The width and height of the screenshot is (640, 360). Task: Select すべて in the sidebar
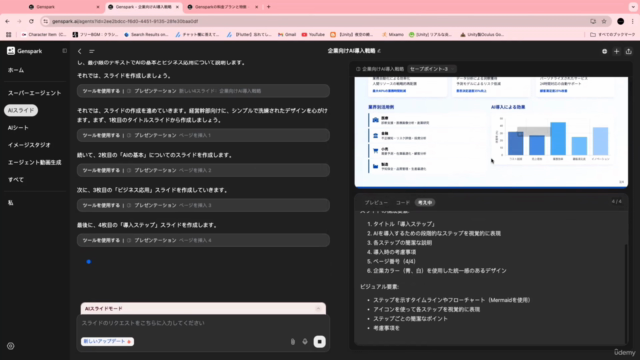(16, 180)
